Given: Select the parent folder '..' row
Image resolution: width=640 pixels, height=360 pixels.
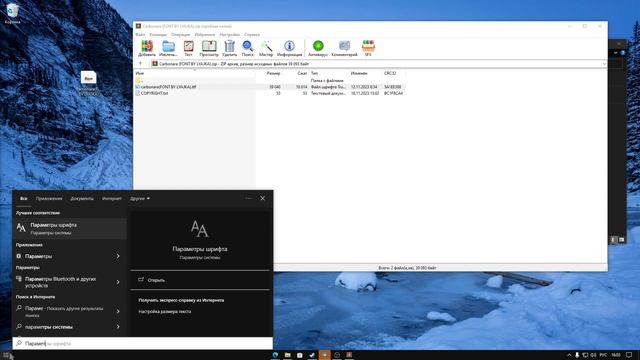Looking at the screenshot, I should point(269,80).
